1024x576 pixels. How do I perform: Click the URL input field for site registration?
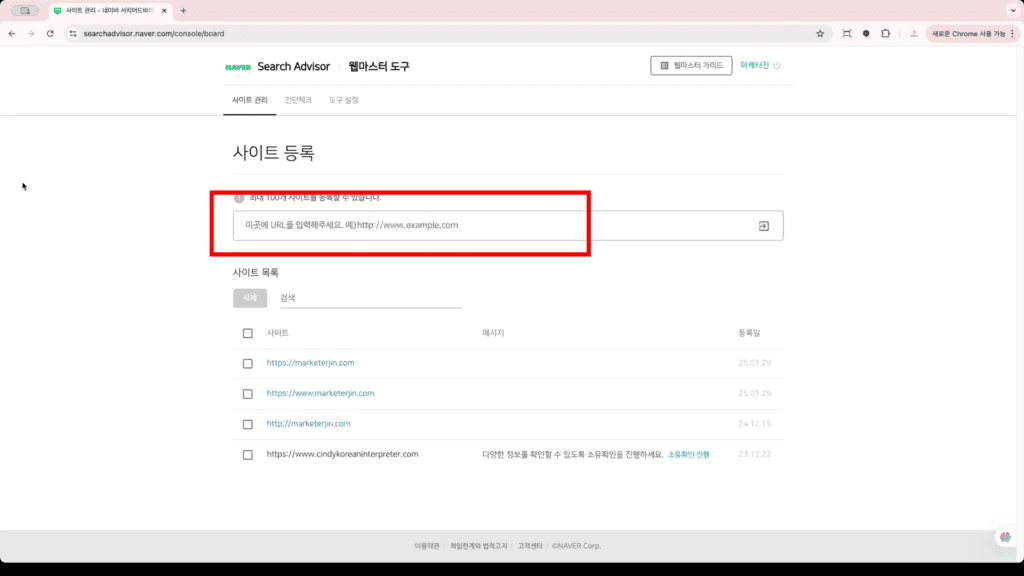click(450, 225)
